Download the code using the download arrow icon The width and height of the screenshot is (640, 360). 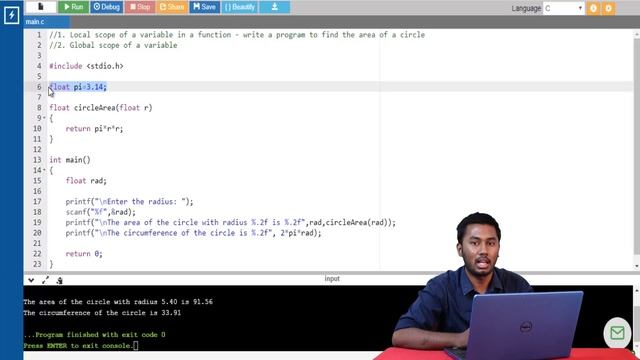pos(275,7)
